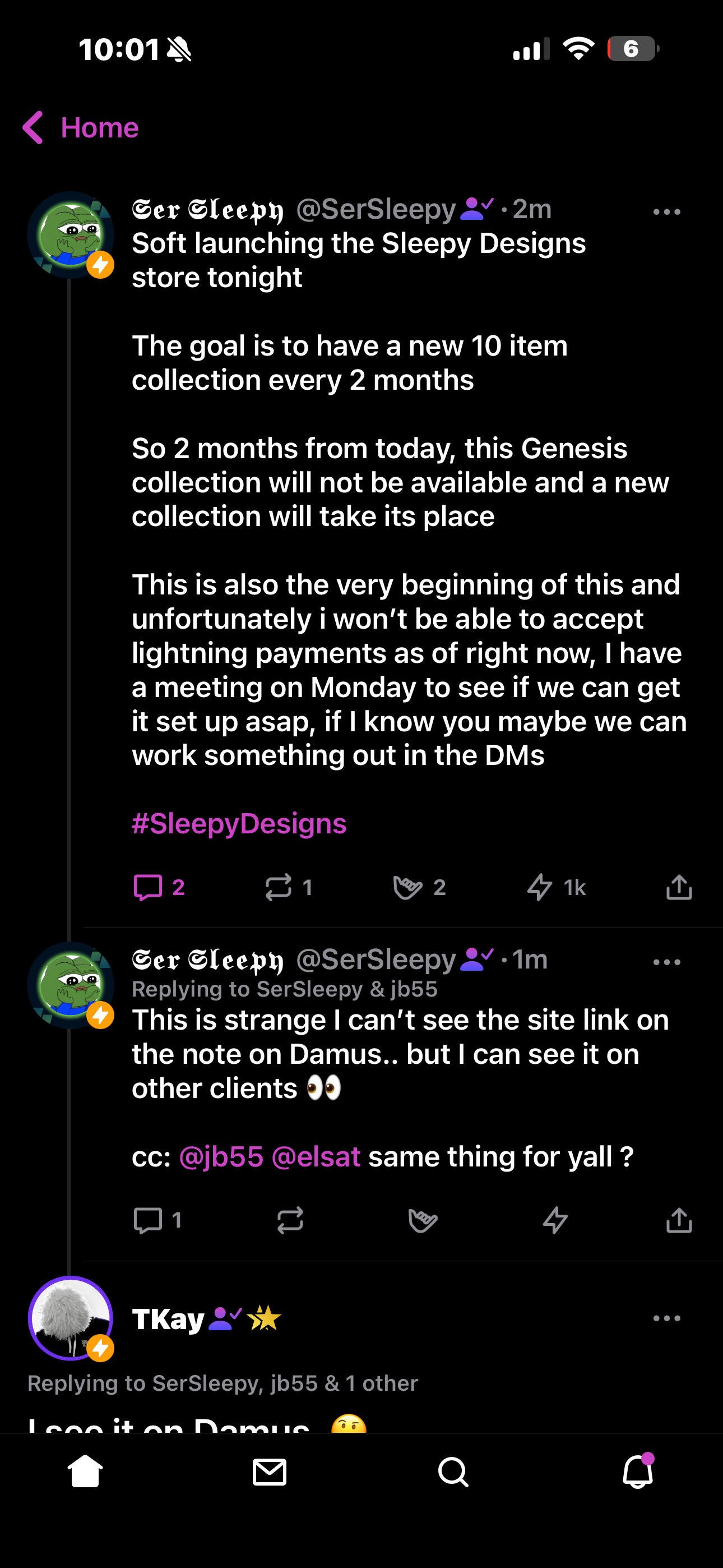Like the note mentioning jb55 and elsat

tap(423, 1220)
